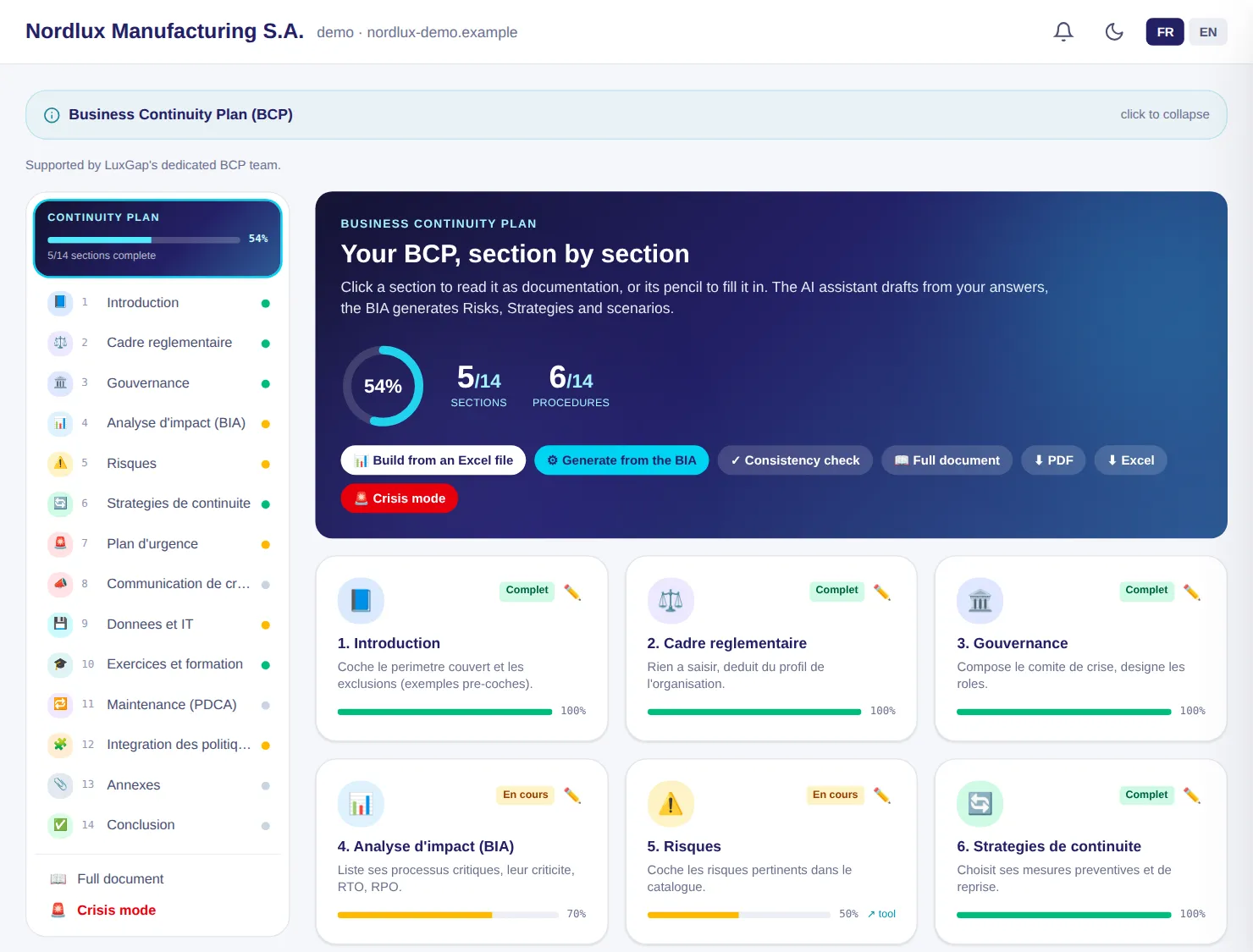This screenshot has height=952, width=1253.
Task: Click Exercices et formation graduation cap icon
Action: [60, 664]
